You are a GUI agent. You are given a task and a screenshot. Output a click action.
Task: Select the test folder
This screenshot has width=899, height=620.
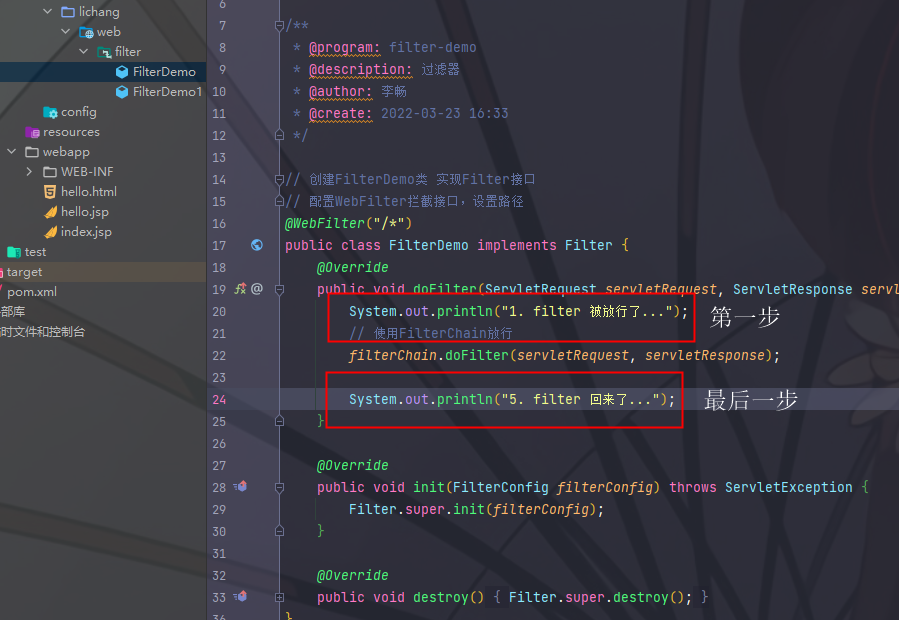35,252
